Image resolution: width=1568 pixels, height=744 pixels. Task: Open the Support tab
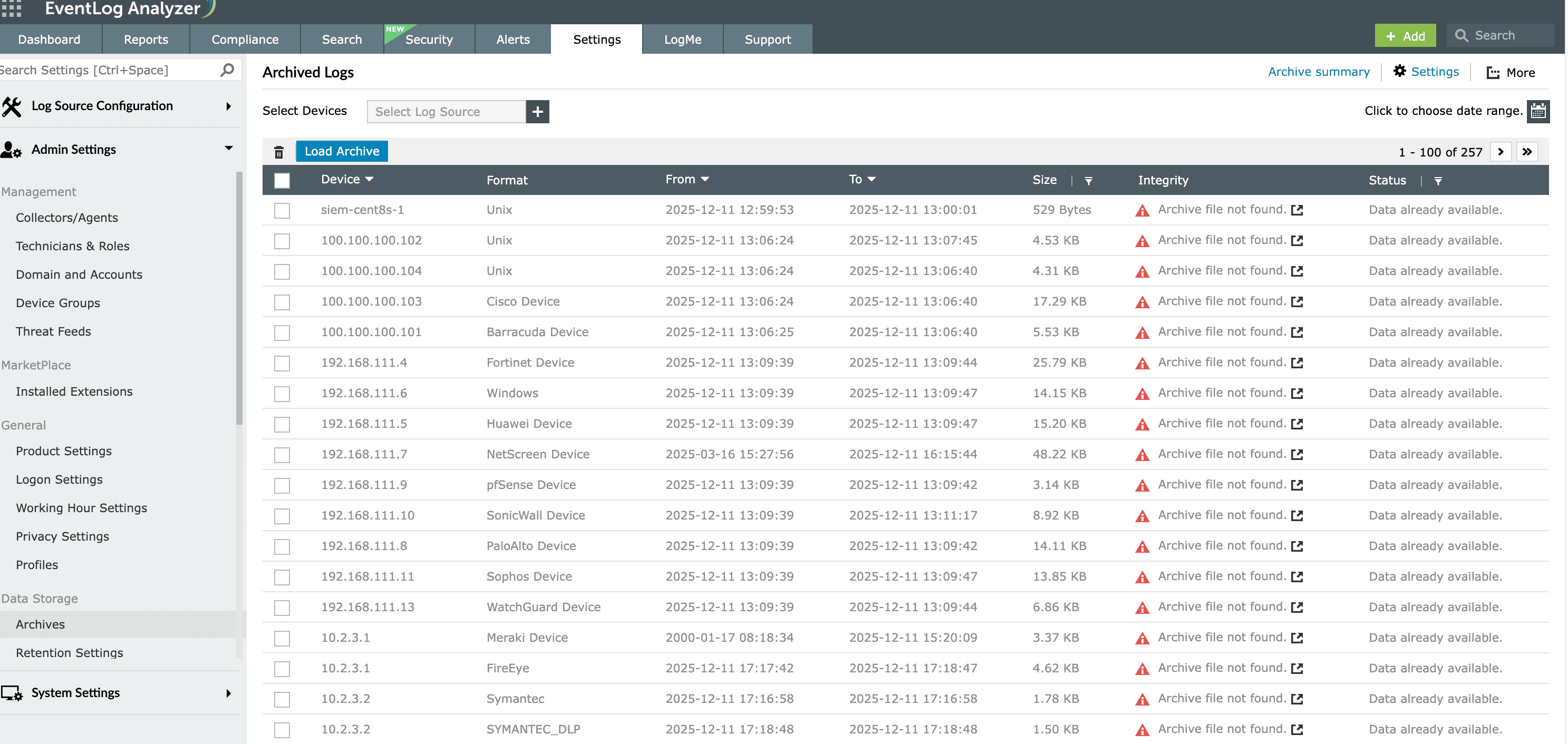pos(768,39)
